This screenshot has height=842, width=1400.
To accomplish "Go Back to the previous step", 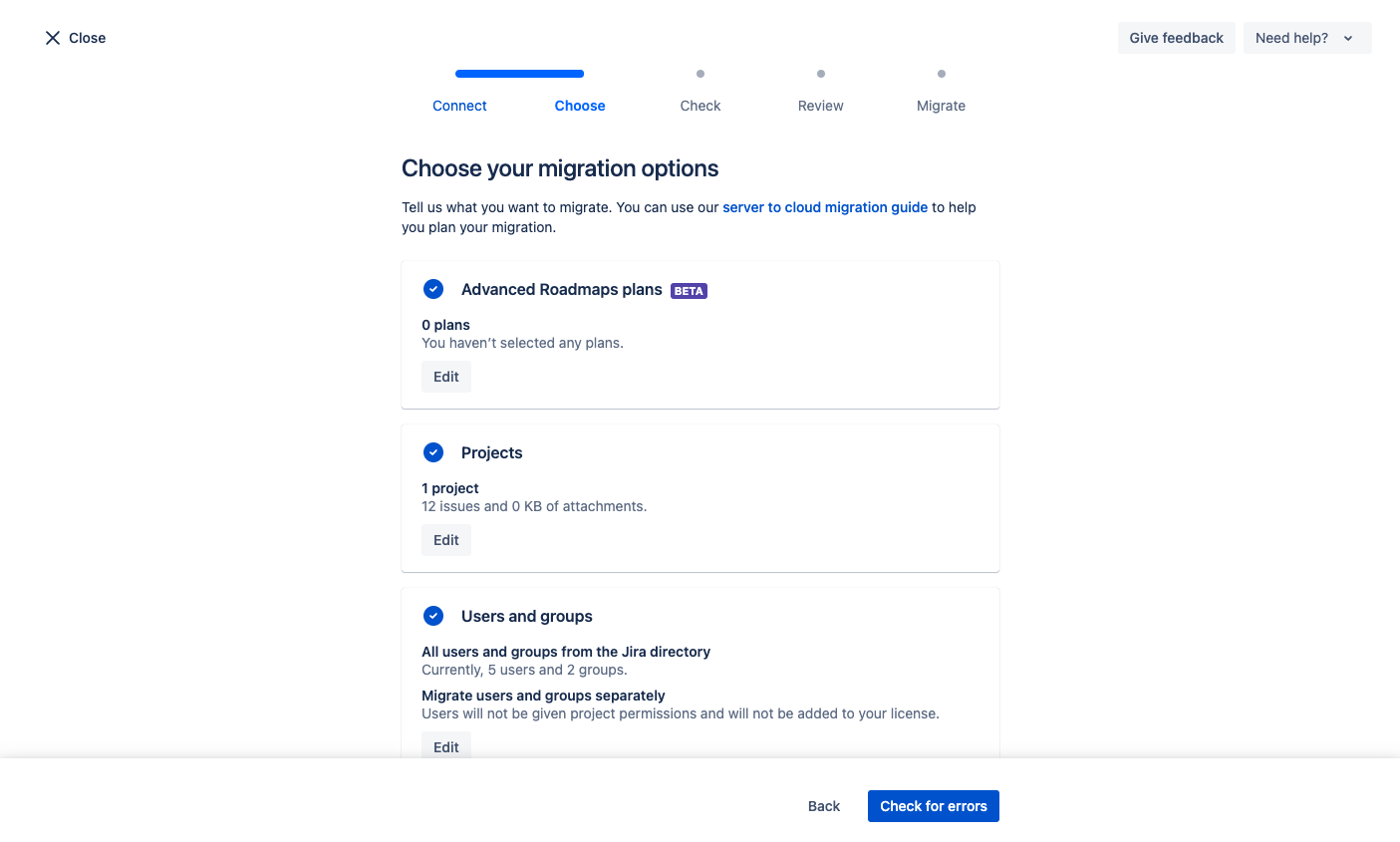I will [824, 806].
